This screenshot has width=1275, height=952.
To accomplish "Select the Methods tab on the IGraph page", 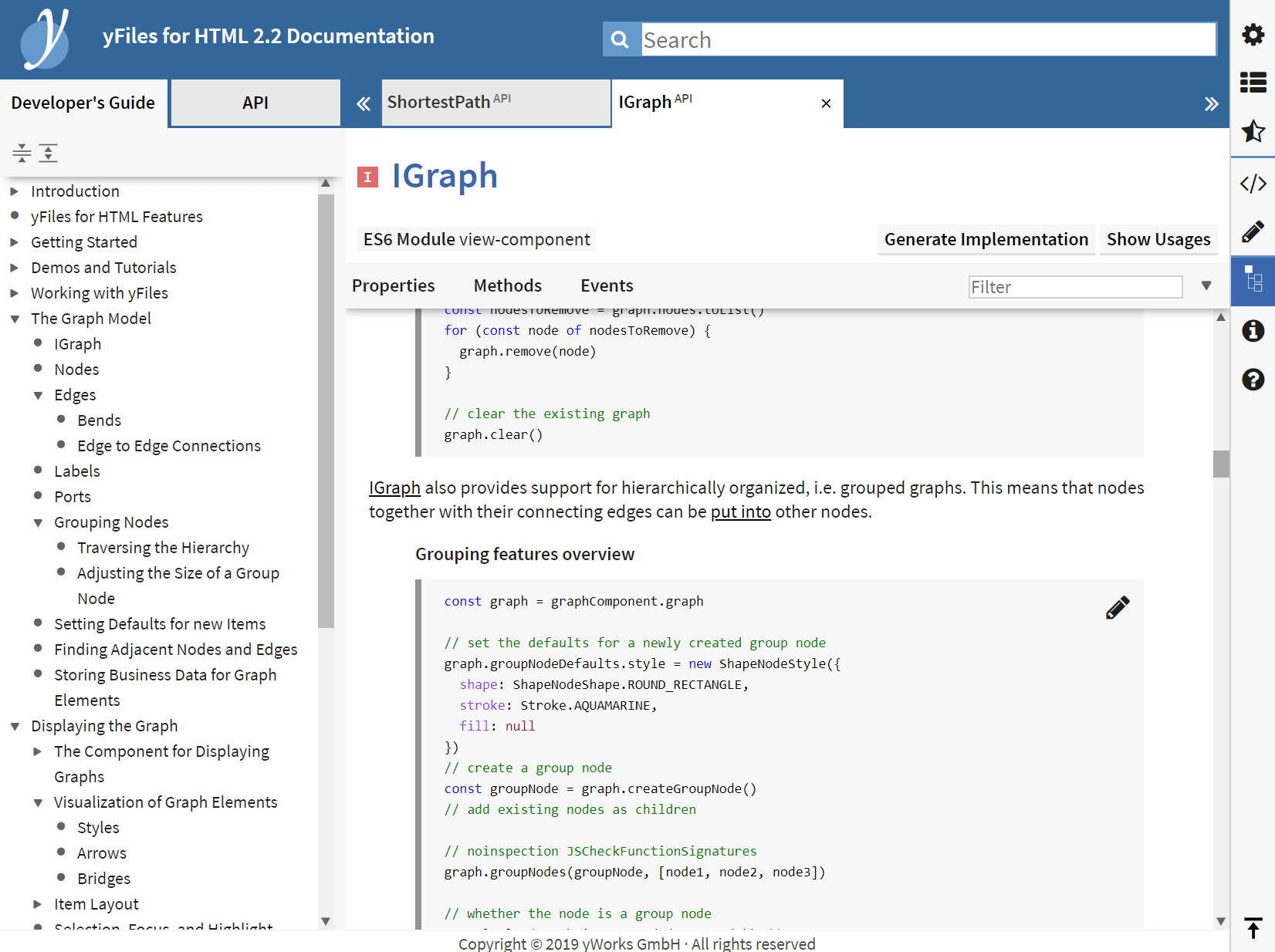I will coord(507,285).
